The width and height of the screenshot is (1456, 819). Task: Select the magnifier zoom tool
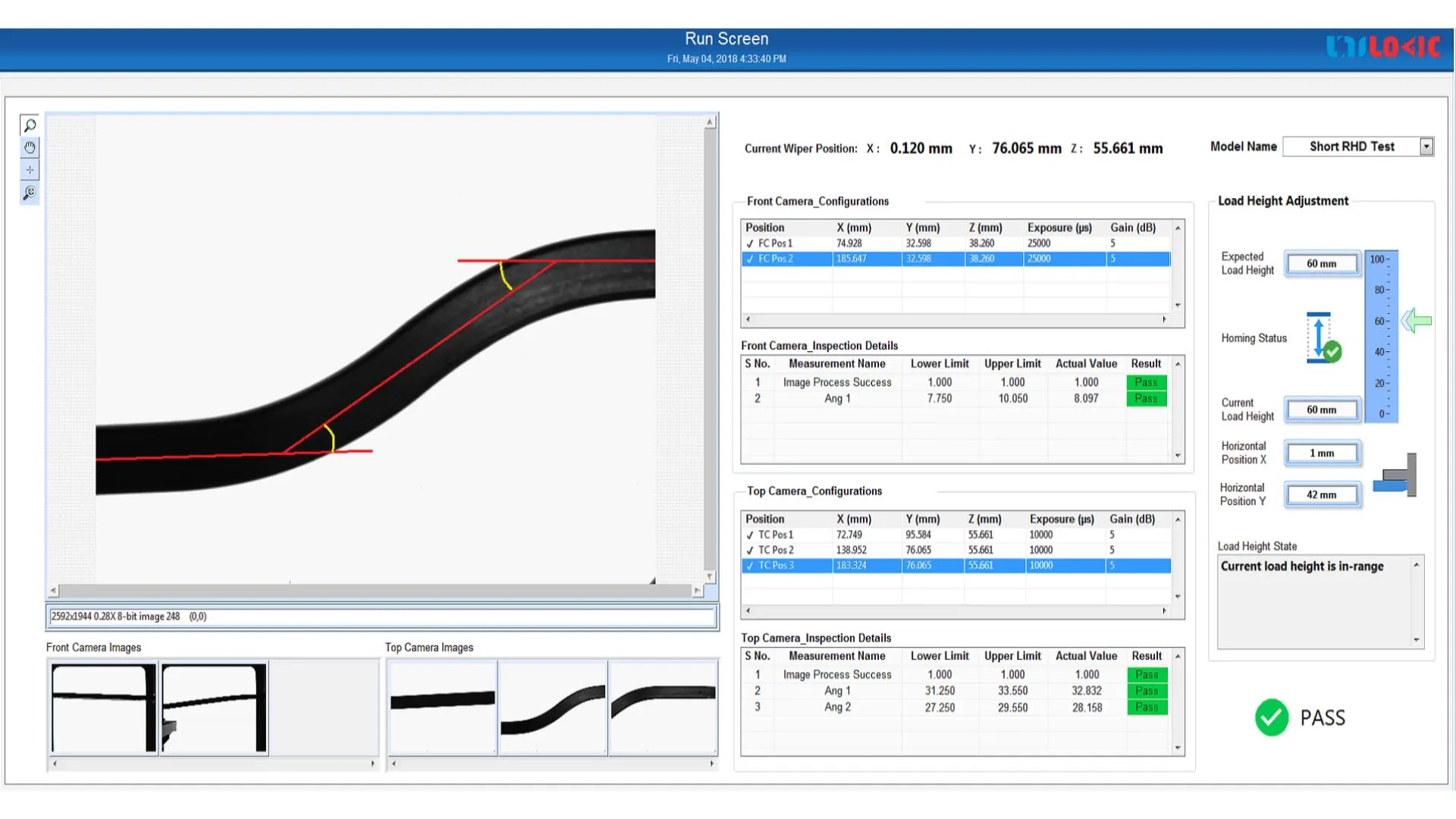(x=30, y=125)
